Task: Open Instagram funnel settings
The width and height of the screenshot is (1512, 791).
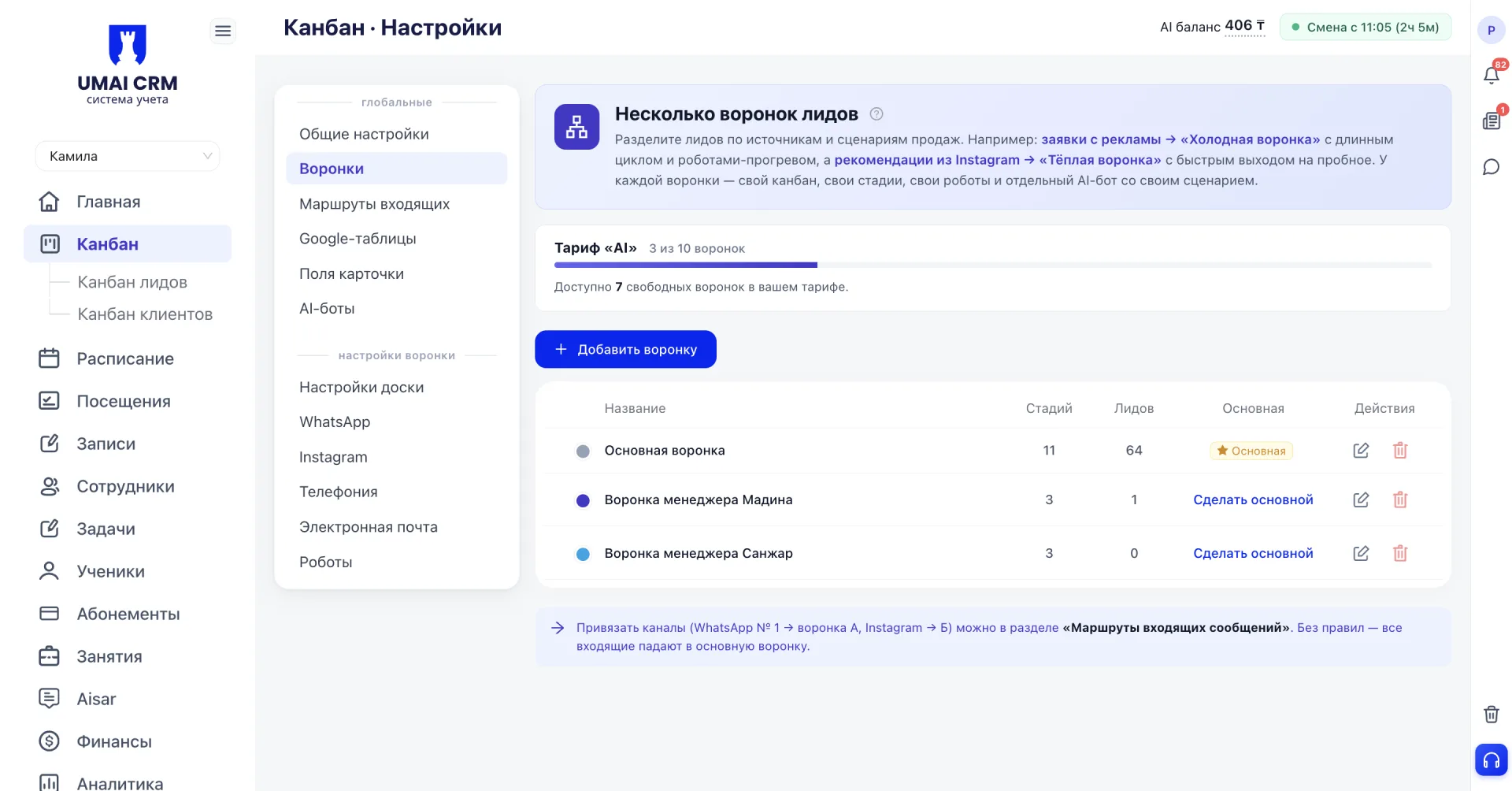Action: 396,457
